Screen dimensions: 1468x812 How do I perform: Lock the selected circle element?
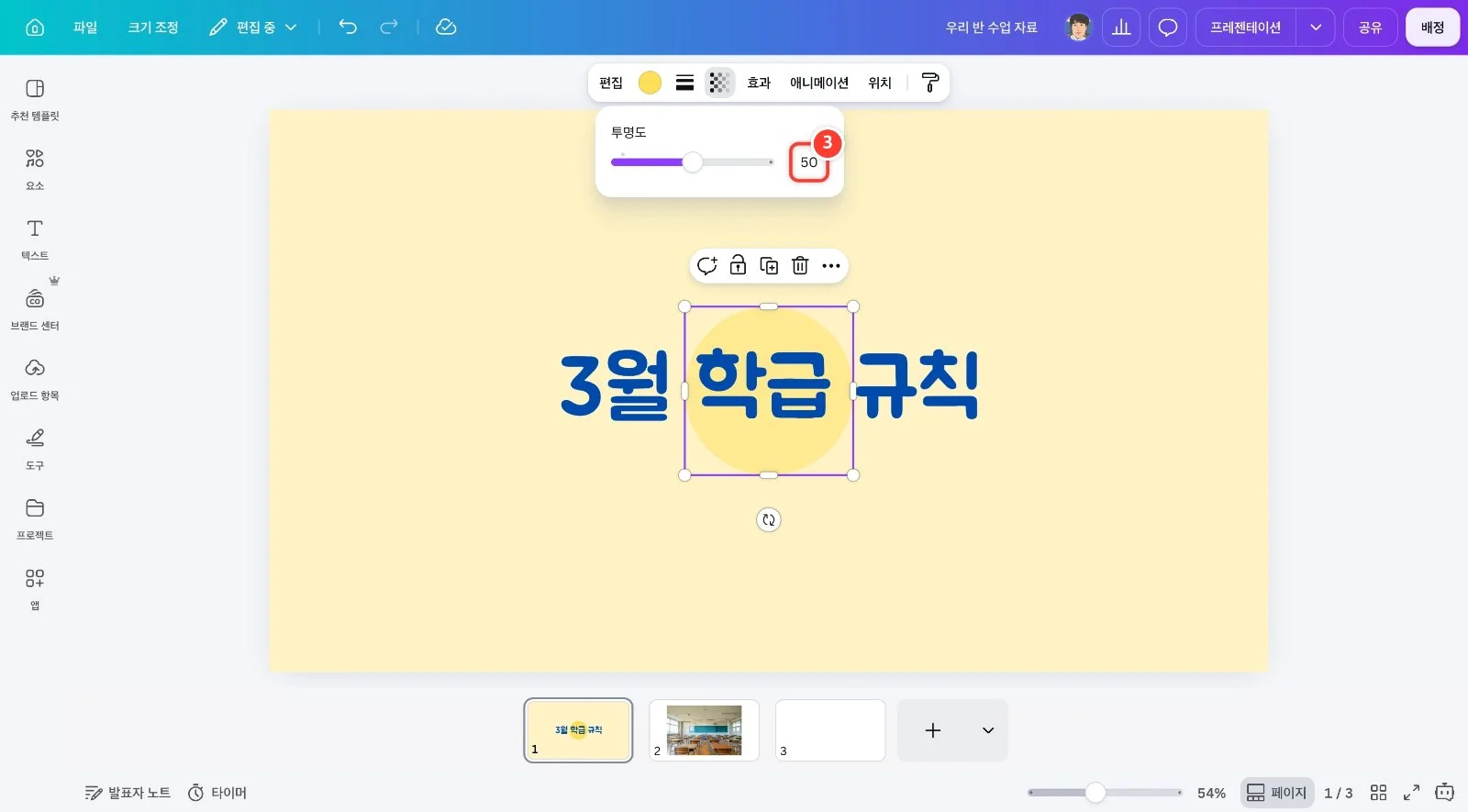coord(738,266)
